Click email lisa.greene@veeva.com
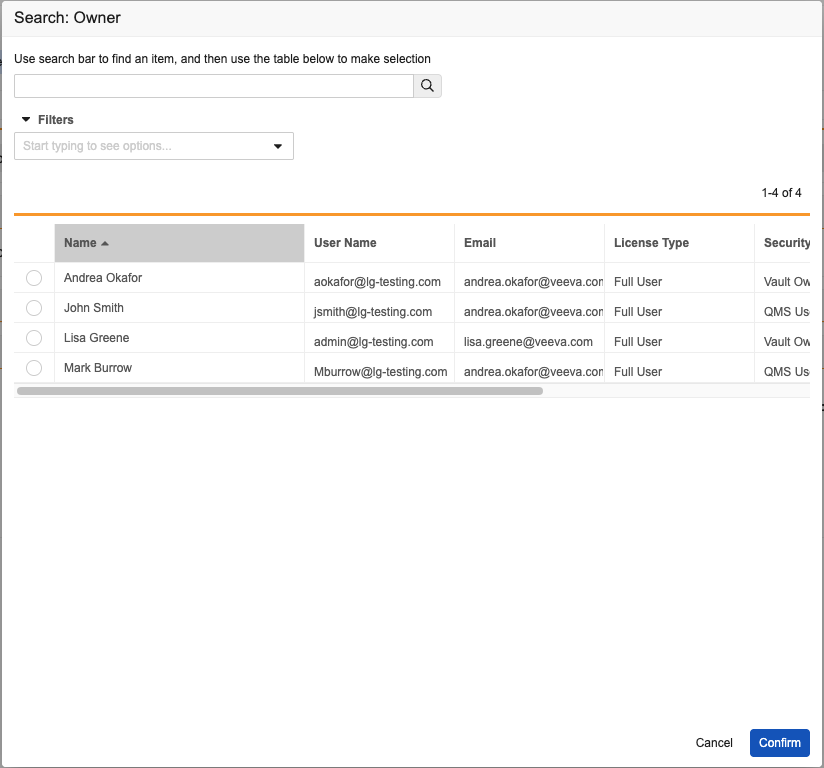 point(528,342)
